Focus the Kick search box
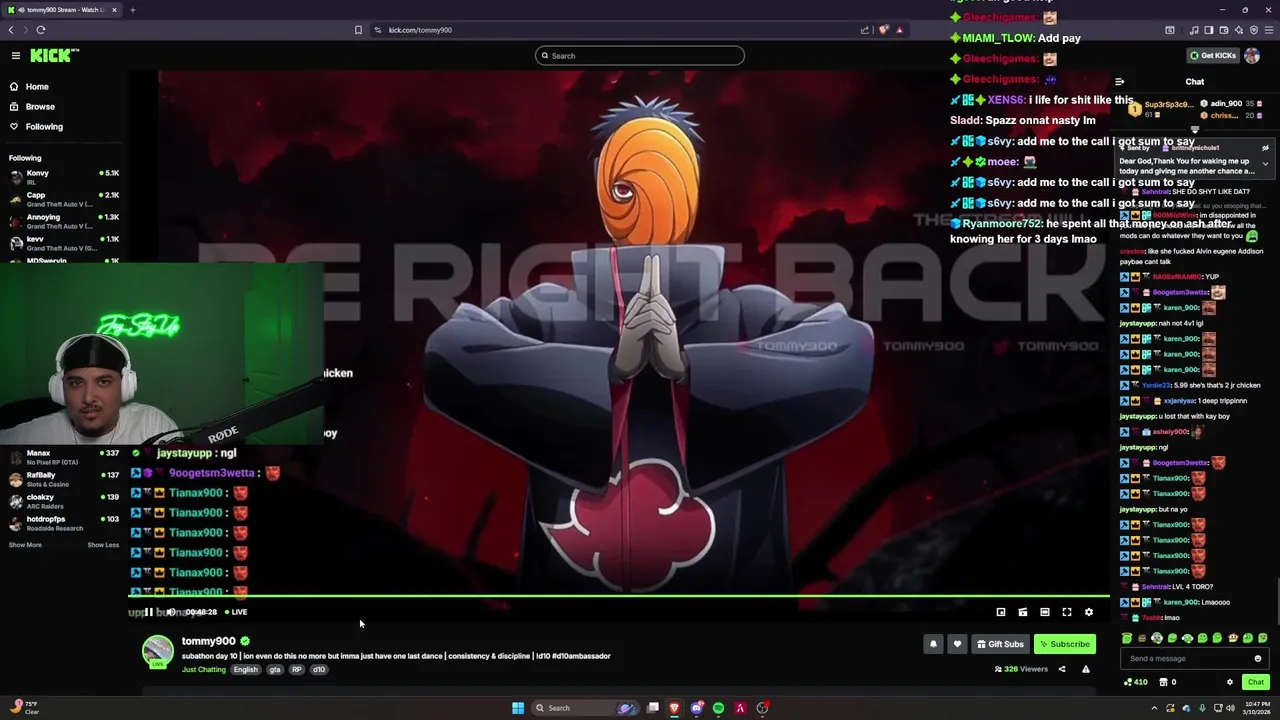Screen dimensions: 1280x720 click(x=640, y=56)
